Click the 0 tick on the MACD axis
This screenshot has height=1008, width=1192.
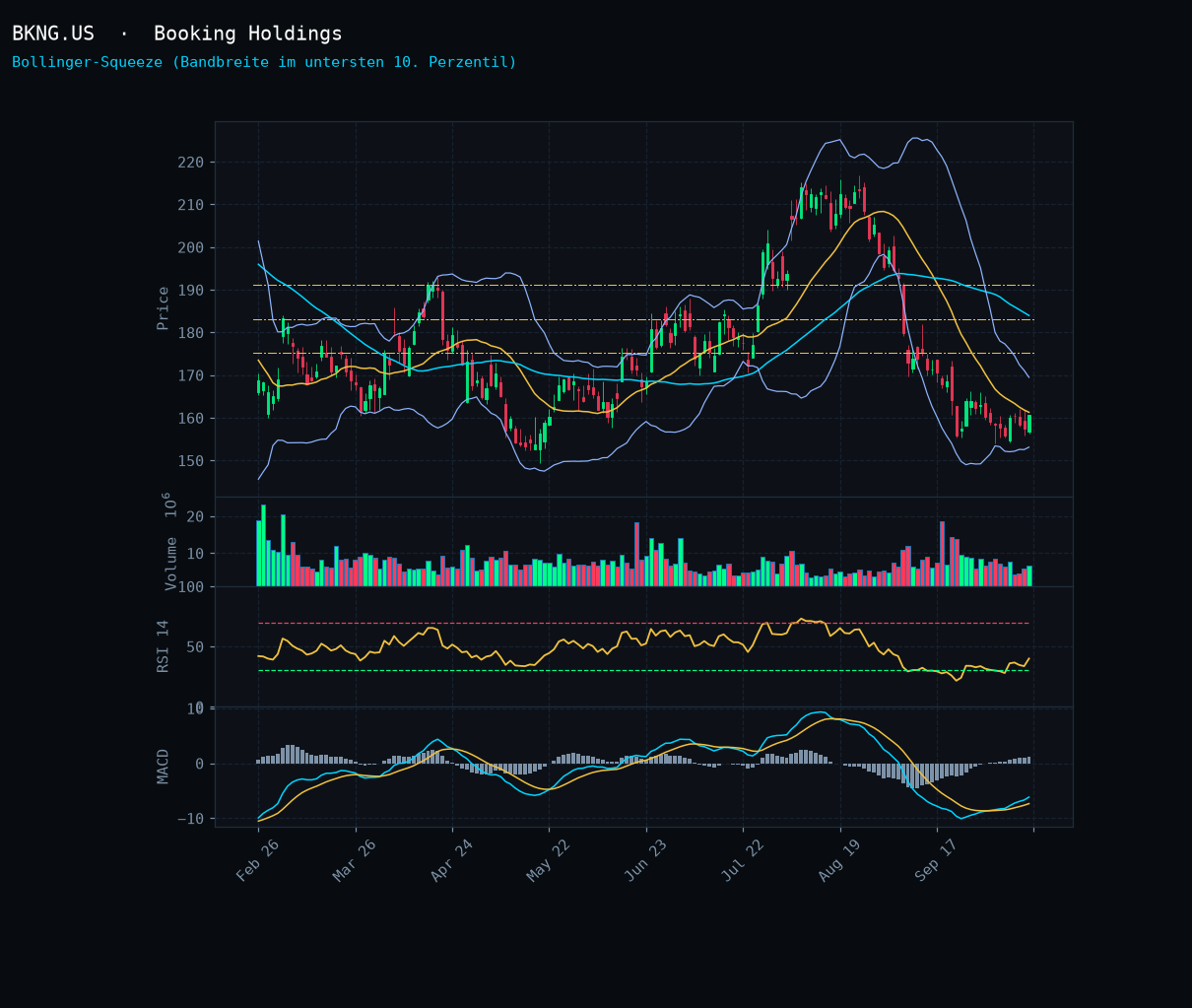[199, 764]
